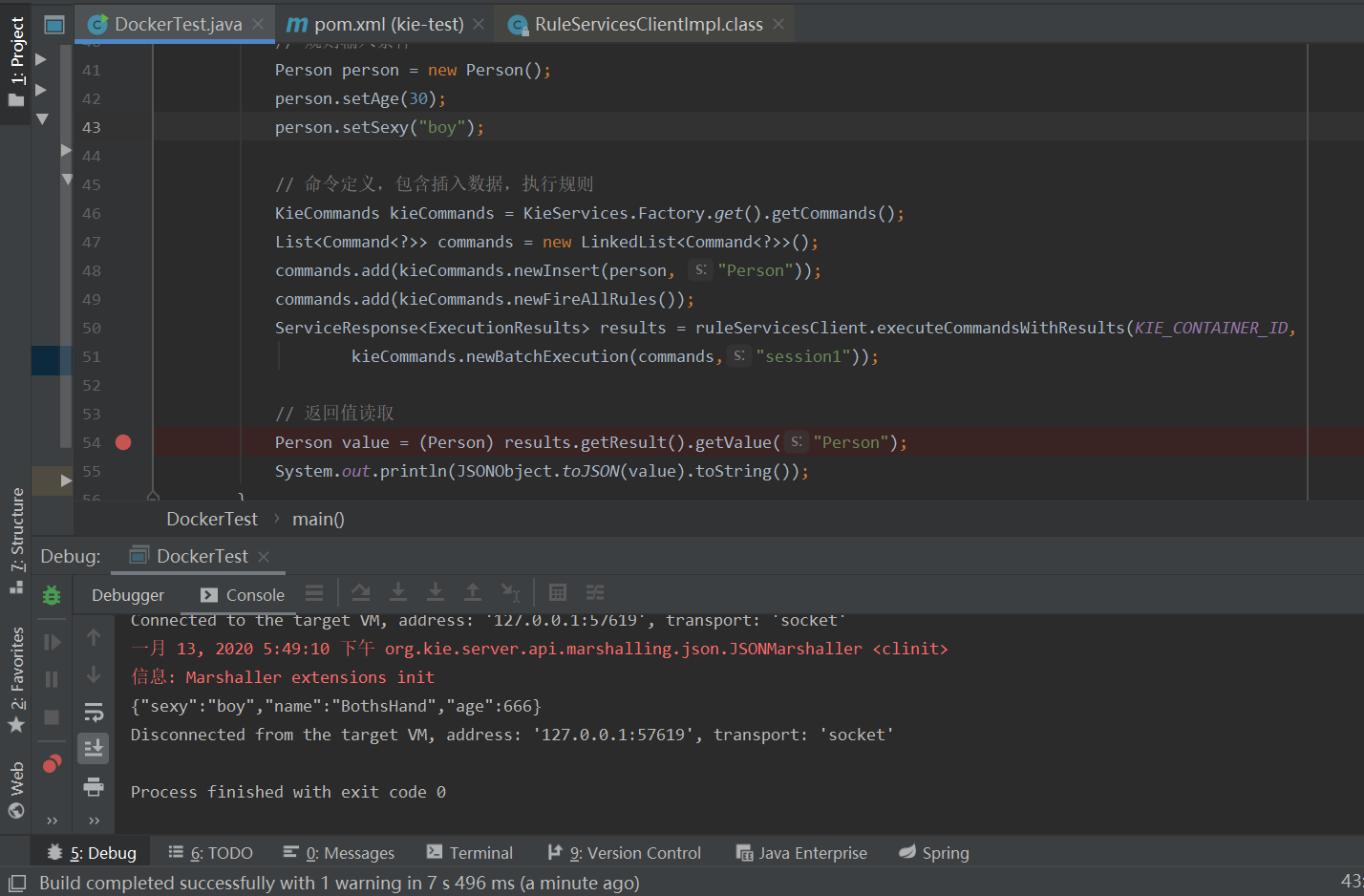Viewport: 1364px width, 896px height.
Task: Toggle soft-wrap with the console wrap icon
Action: [x=93, y=711]
